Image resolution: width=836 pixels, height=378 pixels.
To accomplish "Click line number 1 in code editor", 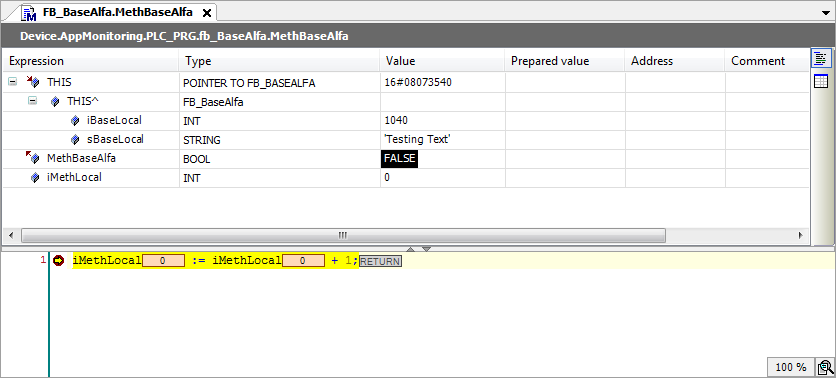I will (44, 260).
